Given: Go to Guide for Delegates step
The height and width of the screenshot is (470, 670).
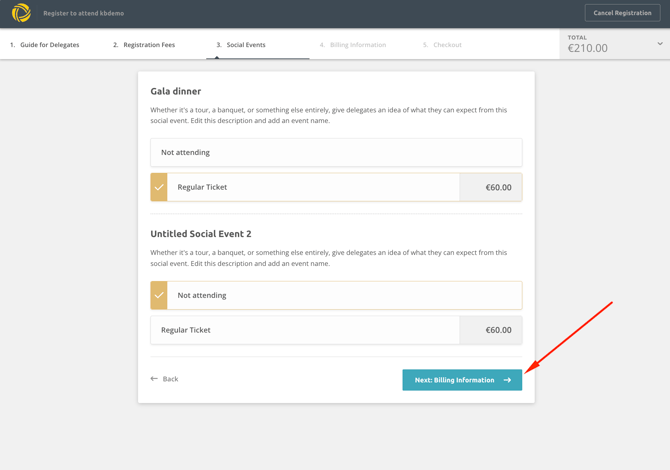Looking at the screenshot, I should 45,45.
